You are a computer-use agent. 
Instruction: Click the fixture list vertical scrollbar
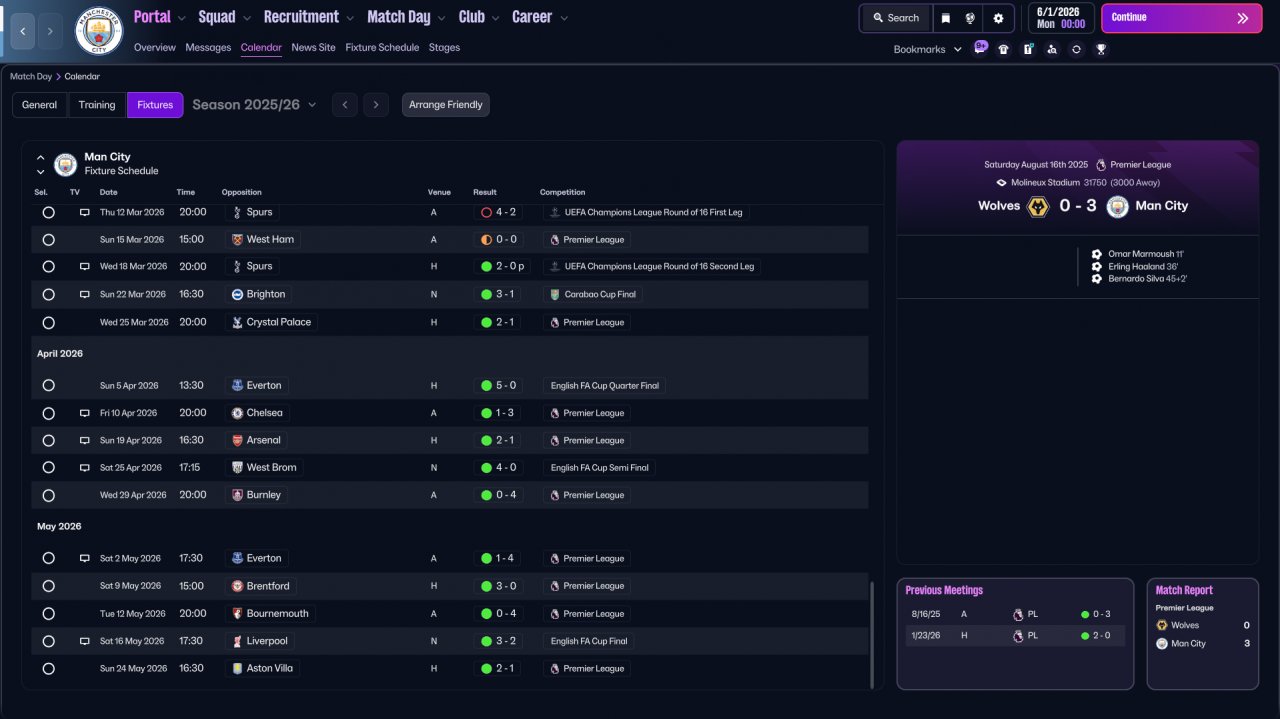873,634
